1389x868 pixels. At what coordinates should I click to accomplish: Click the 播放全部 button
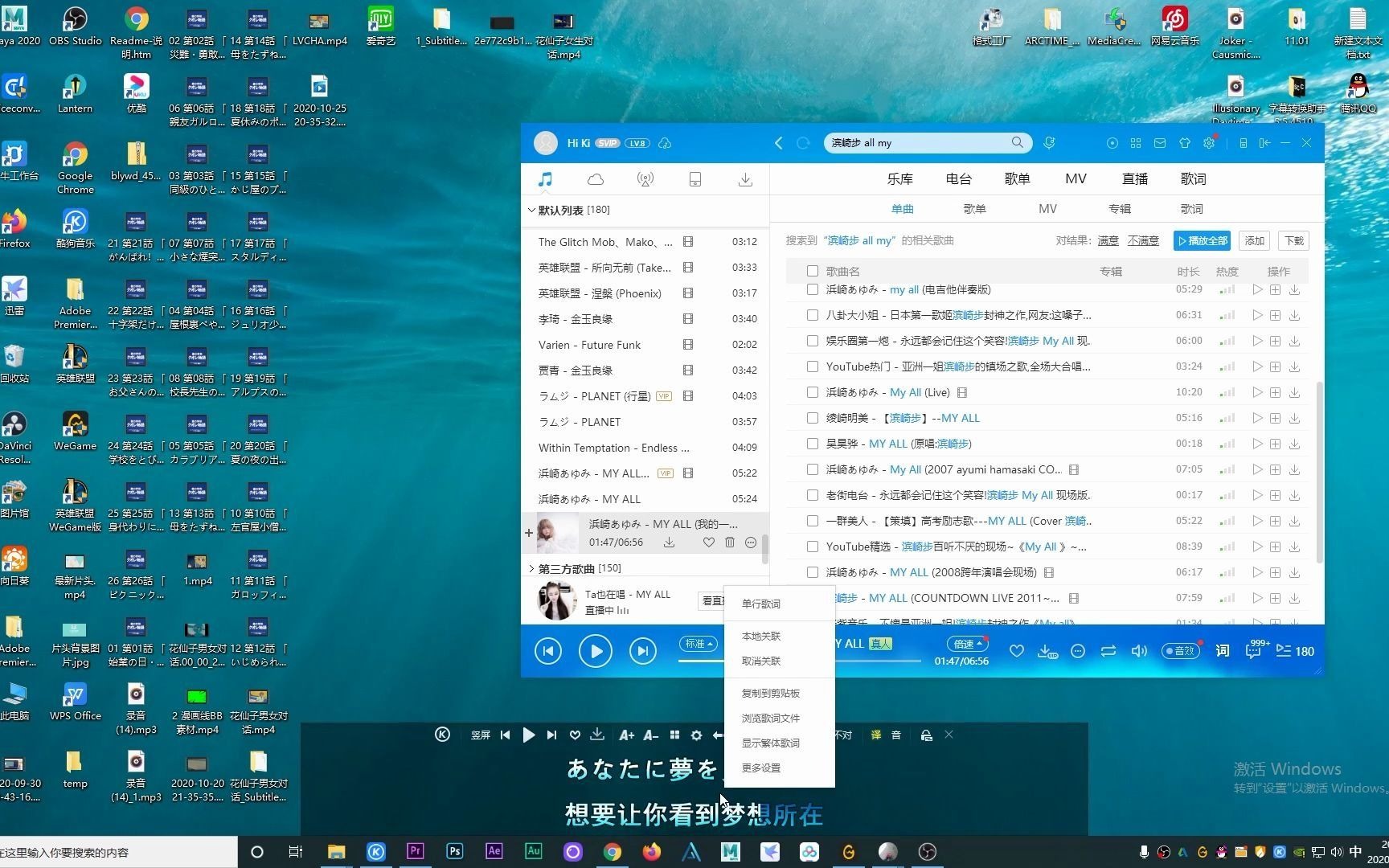(1203, 240)
